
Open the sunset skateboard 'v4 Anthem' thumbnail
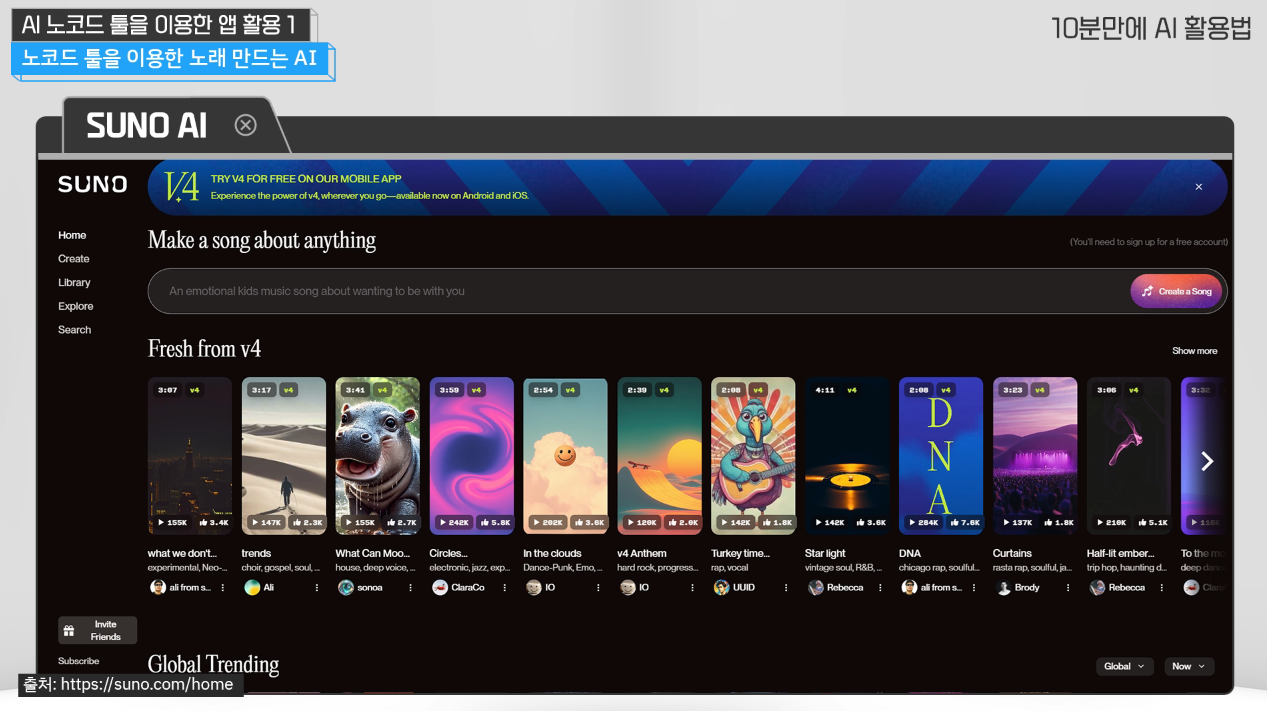[659, 456]
